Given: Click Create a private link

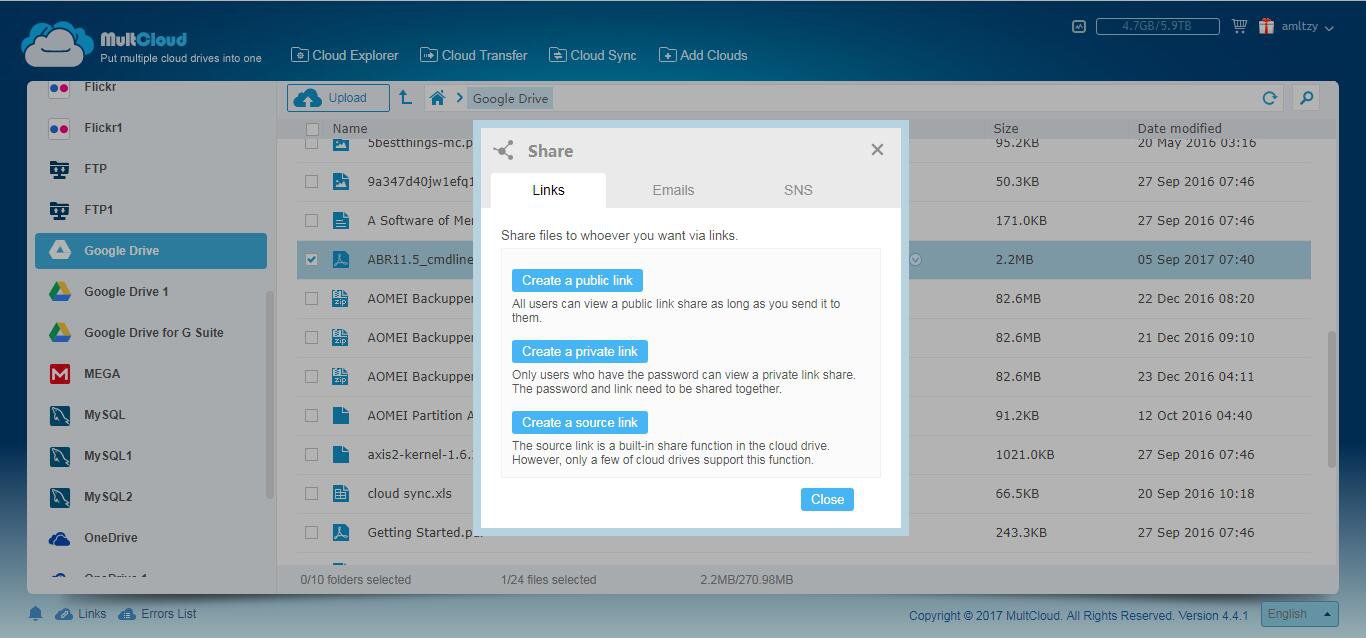Looking at the screenshot, I should coord(580,351).
